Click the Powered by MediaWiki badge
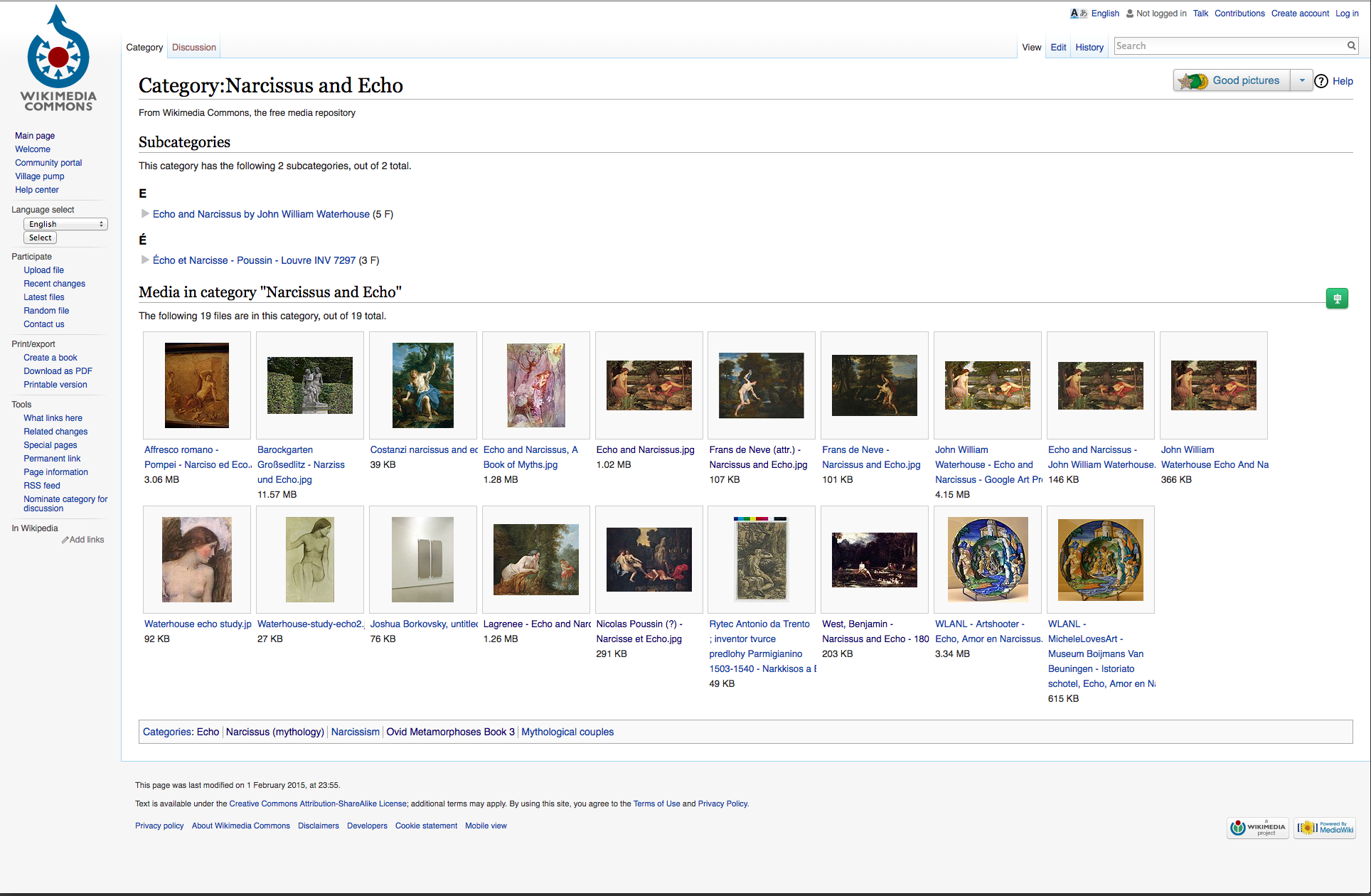1371x896 pixels. [x=1325, y=828]
